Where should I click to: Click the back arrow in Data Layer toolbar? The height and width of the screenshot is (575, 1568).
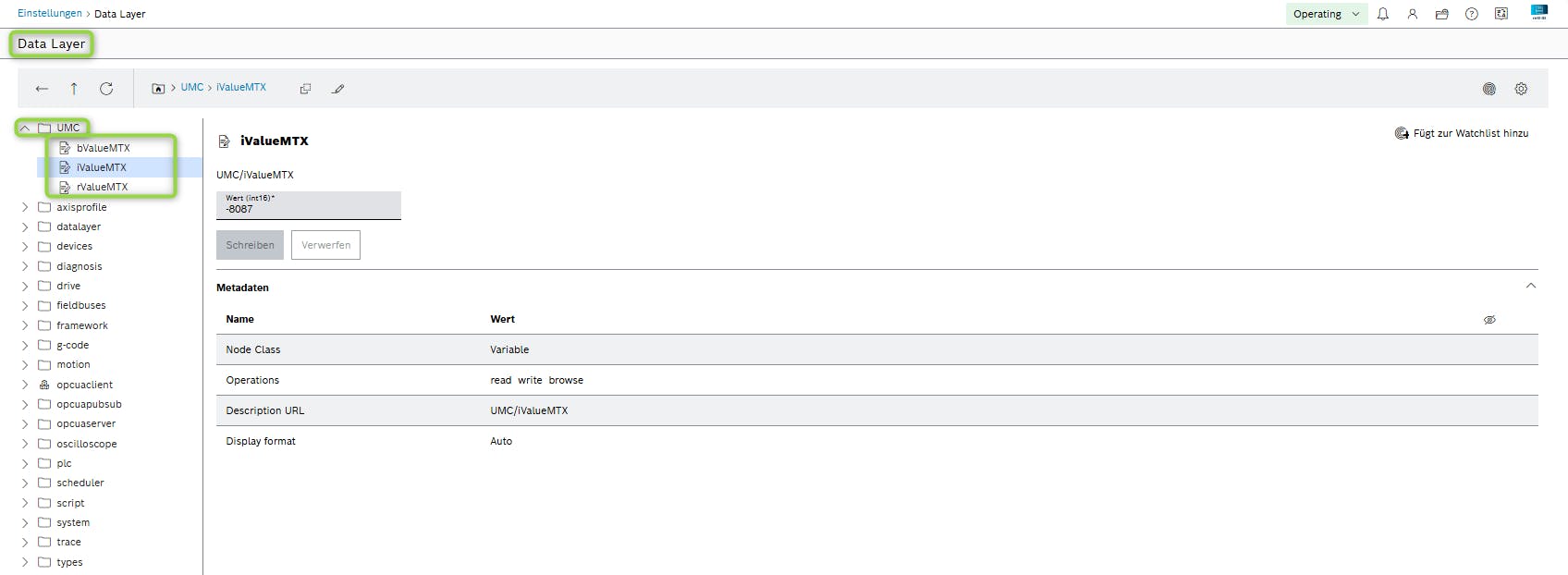click(42, 89)
